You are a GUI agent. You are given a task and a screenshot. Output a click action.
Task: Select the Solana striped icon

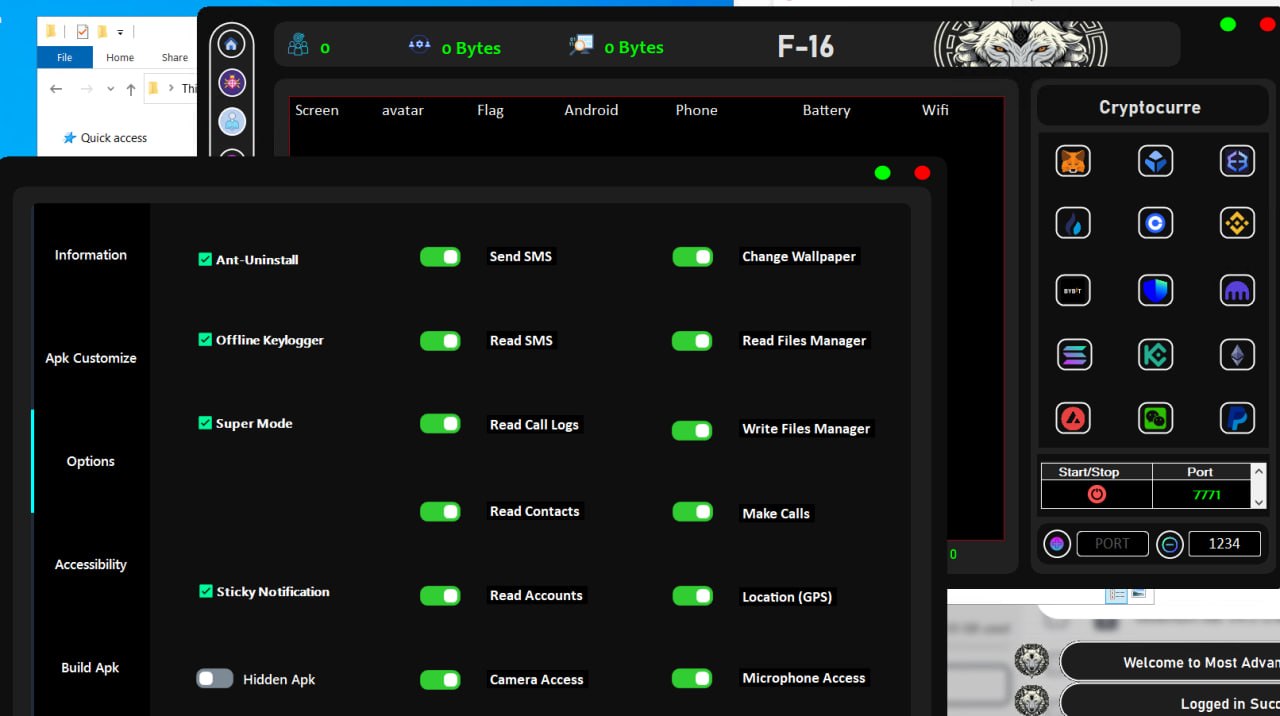click(1073, 354)
